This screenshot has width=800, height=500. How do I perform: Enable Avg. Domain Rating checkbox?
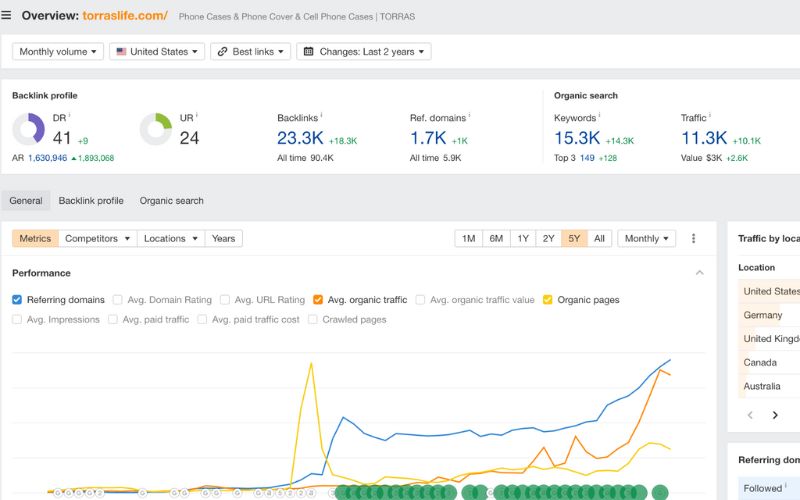[117, 299]
